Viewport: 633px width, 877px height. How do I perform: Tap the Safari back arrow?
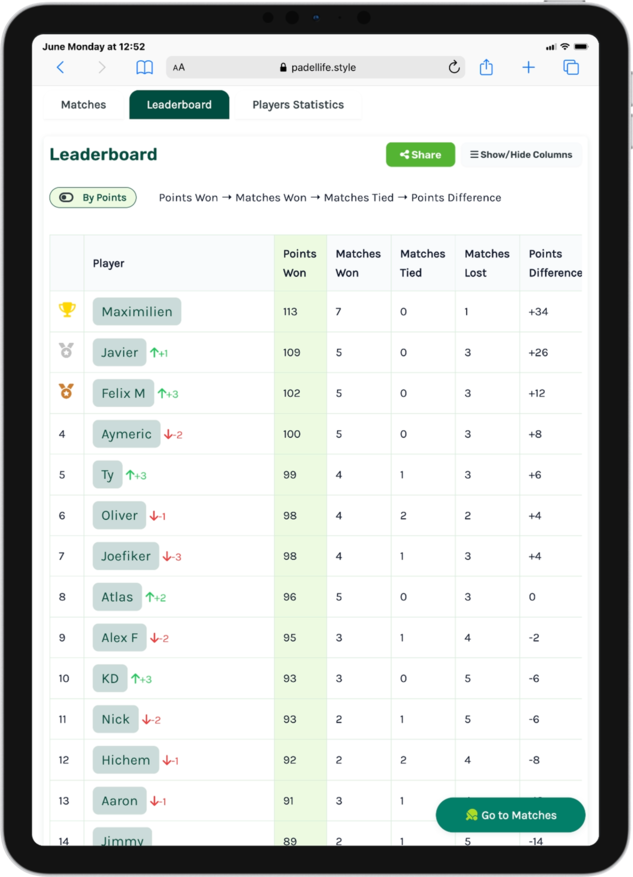point(60,68)
